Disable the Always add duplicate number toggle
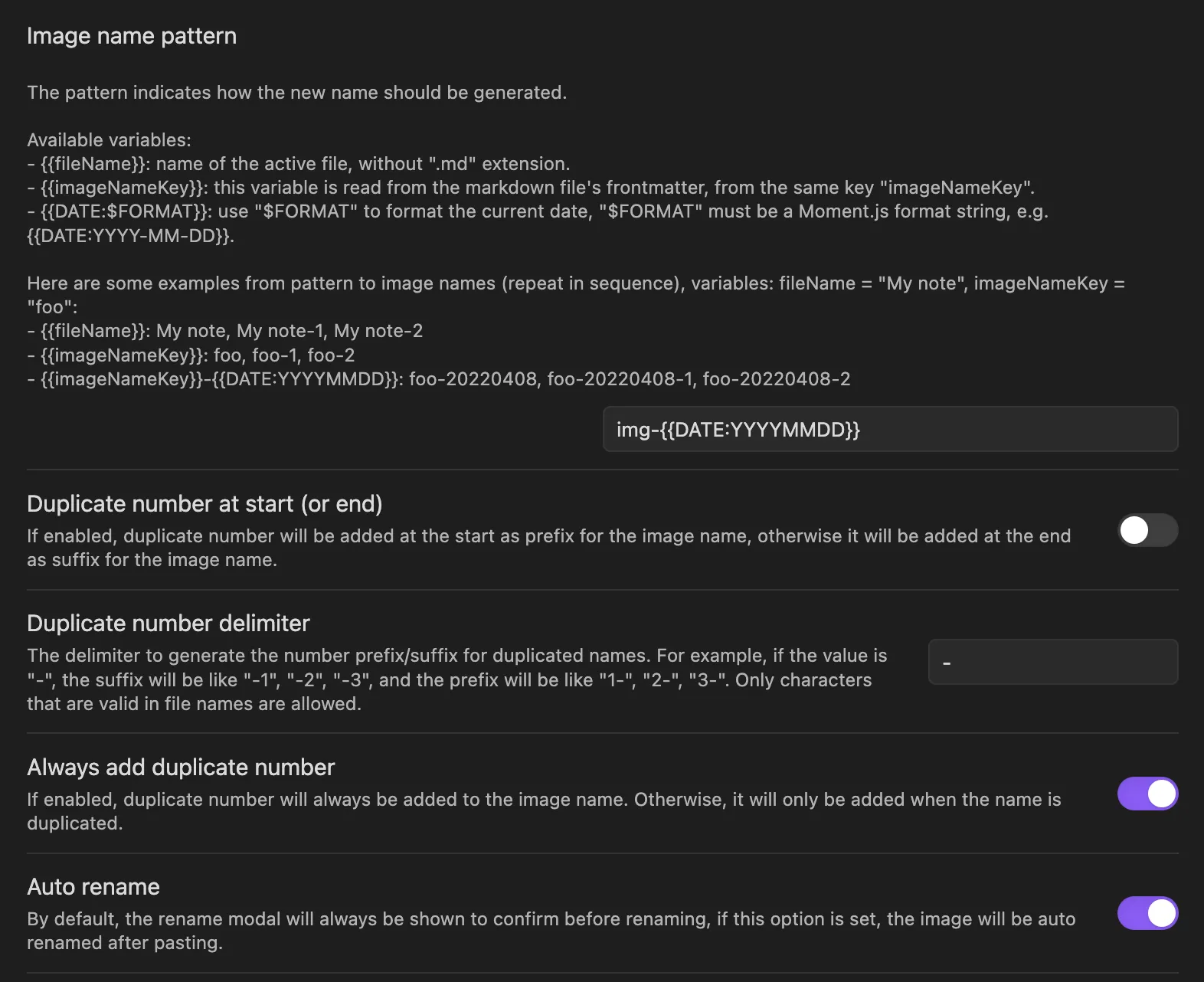Screen dimensions: 1204x982 click(x=1147, y=794)
